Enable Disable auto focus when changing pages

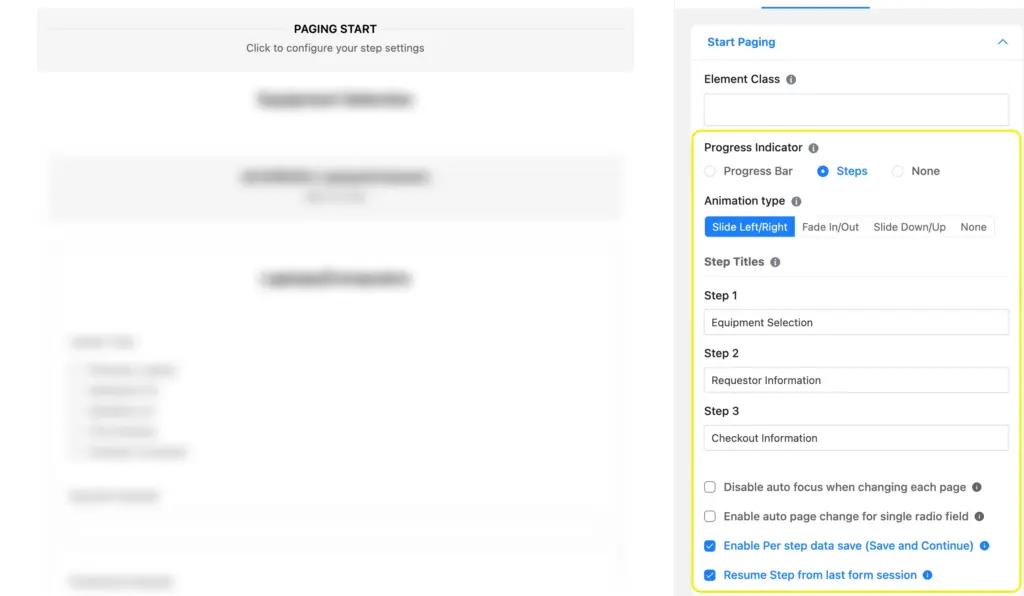(710, 486)
